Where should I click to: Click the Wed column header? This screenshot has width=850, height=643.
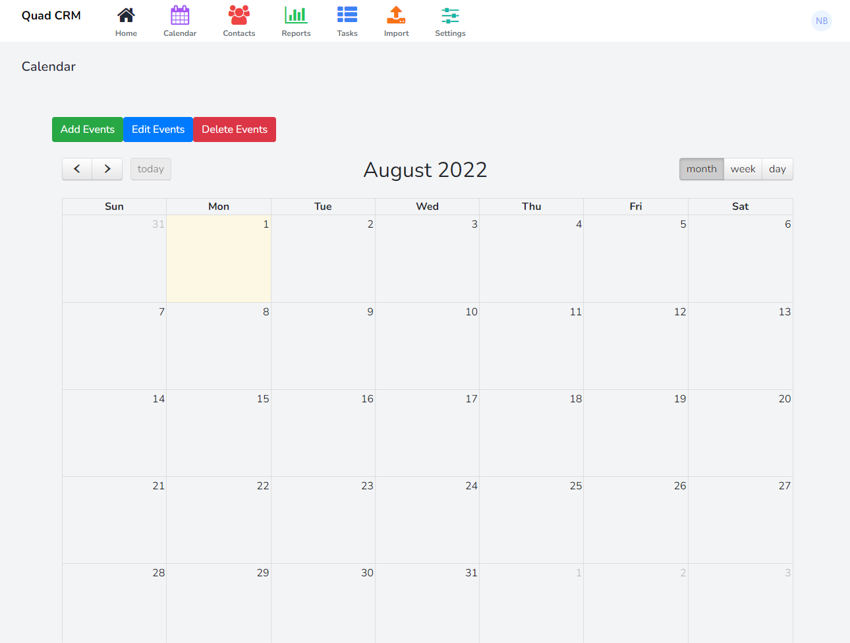pyautogui.click(x=427, y=207)
